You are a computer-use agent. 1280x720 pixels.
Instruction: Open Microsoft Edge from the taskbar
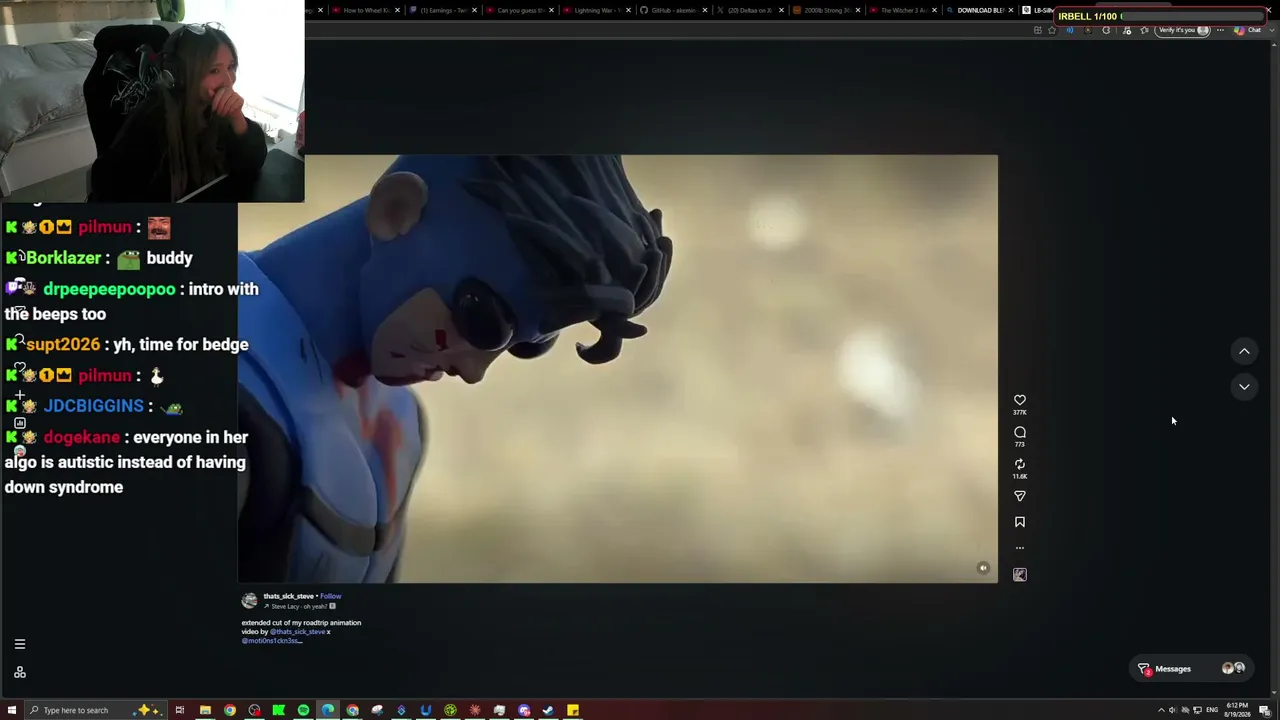[x=328, y=710]
